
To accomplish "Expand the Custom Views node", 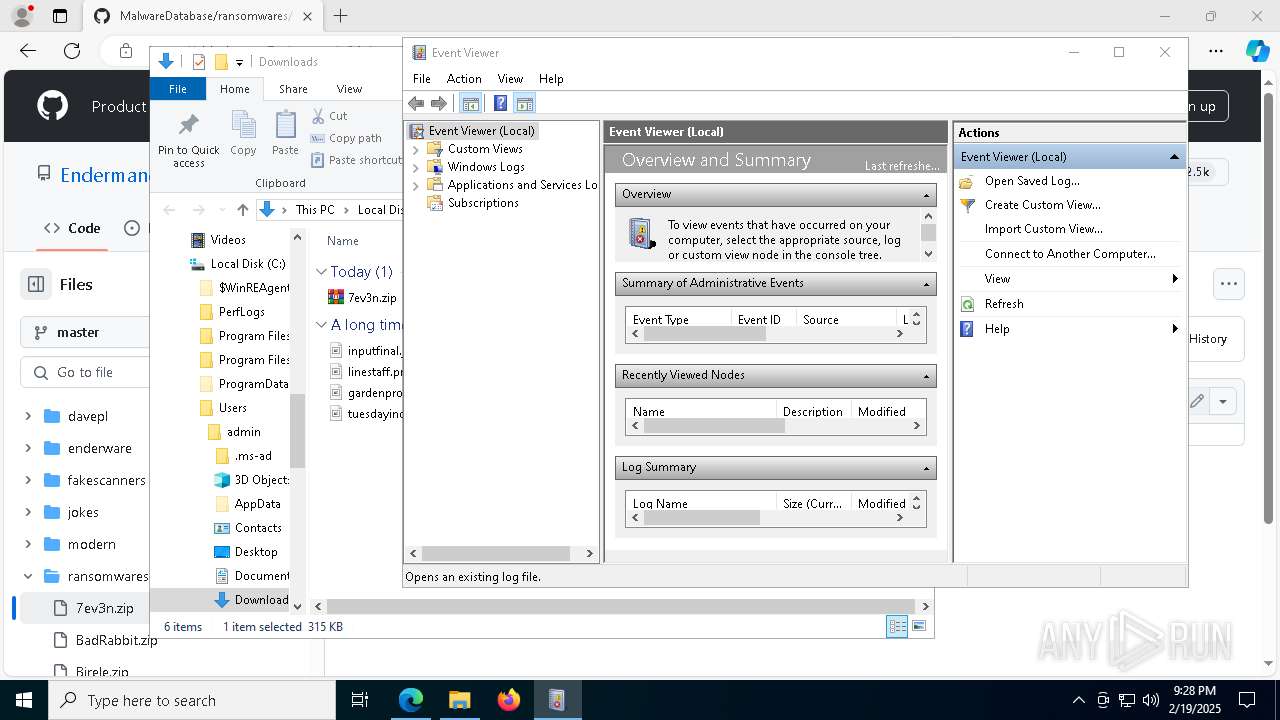I will point(416,149).
